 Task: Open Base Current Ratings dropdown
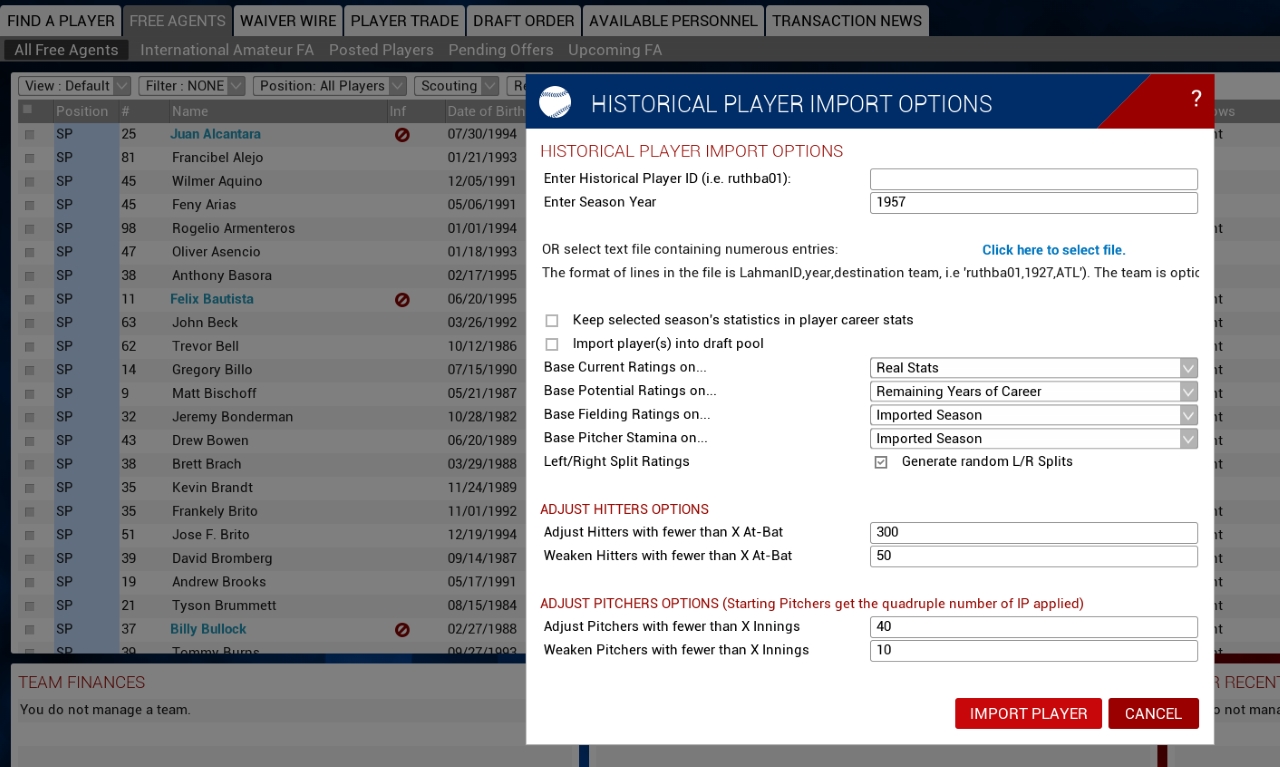coord(1033,368)
